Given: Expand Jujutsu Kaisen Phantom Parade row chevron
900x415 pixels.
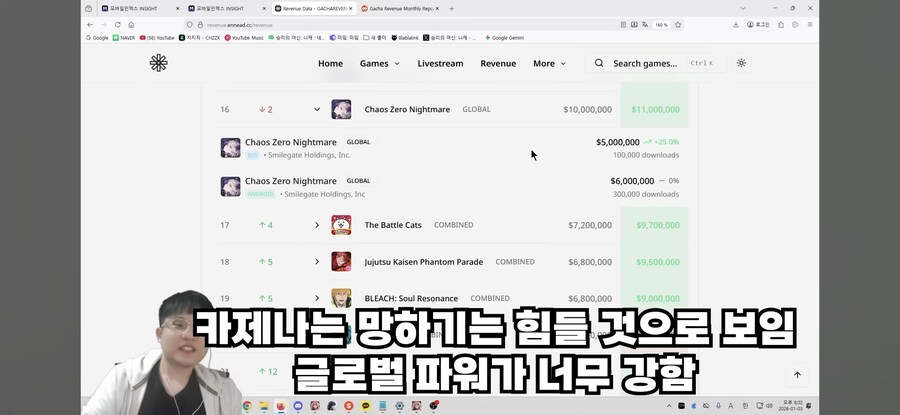Looking at the screenshot, I should coord(317,262).
